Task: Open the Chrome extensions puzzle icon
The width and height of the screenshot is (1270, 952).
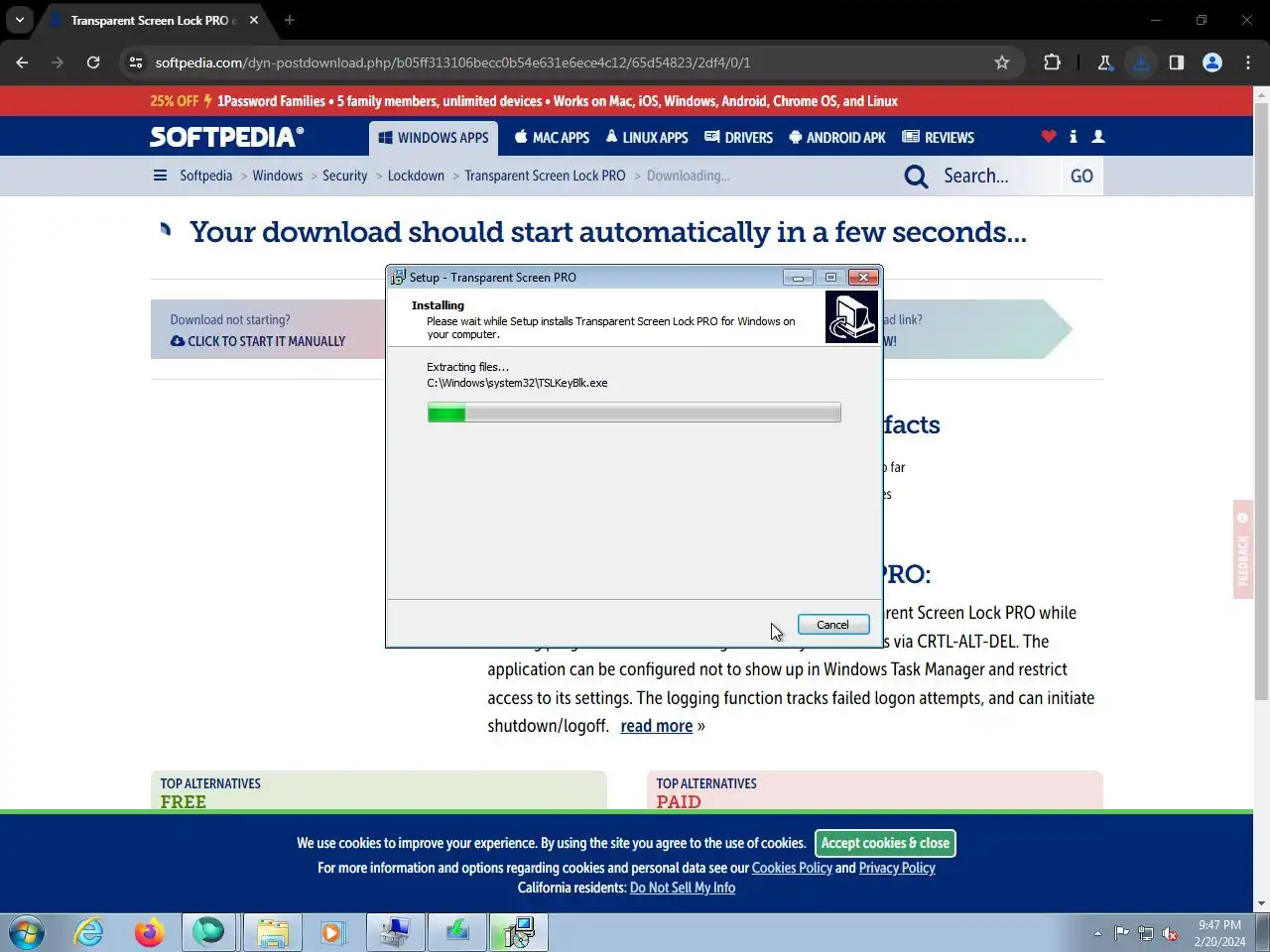Action: click(1052, 62)
